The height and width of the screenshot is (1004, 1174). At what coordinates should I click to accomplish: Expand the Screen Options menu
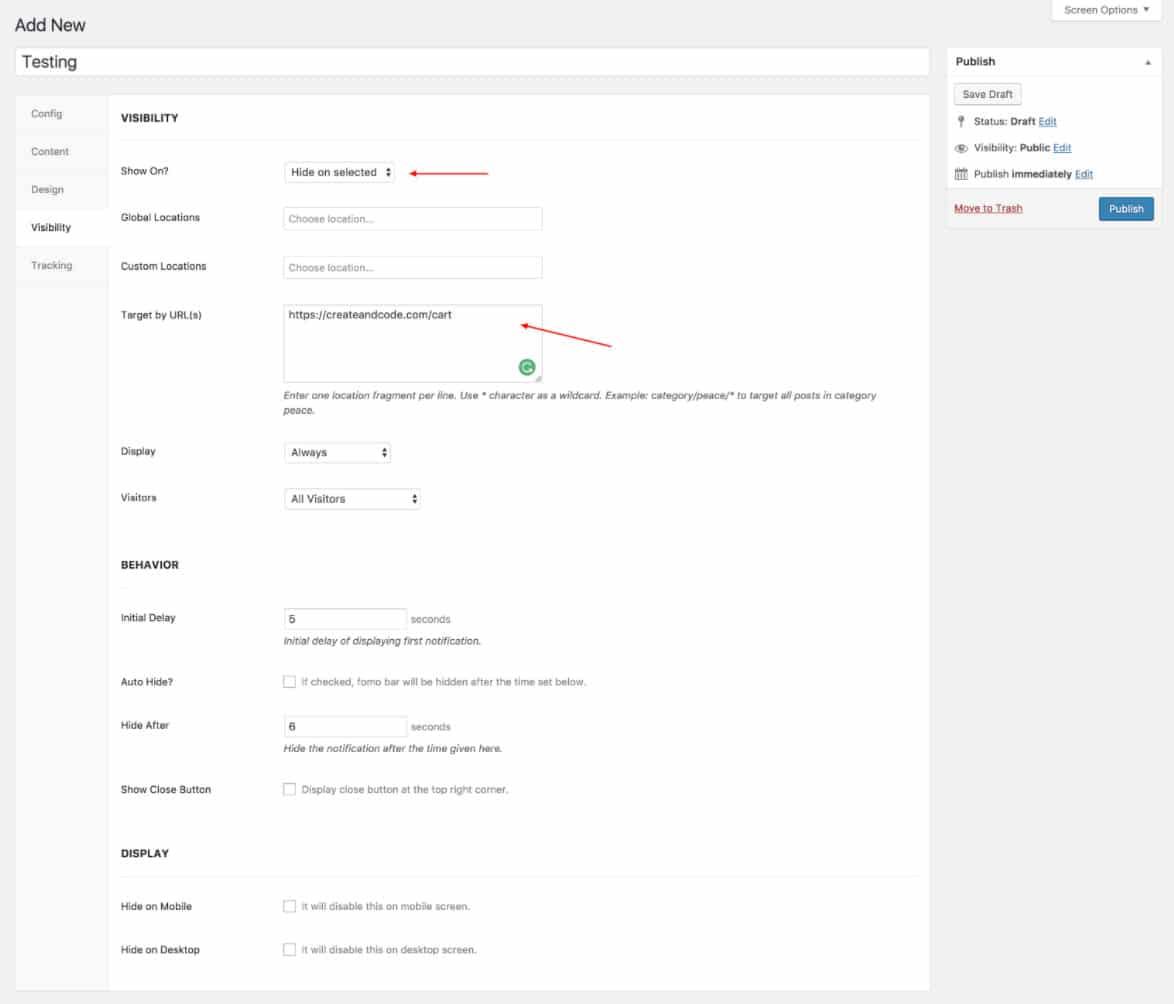click(x=1106, y=10)
